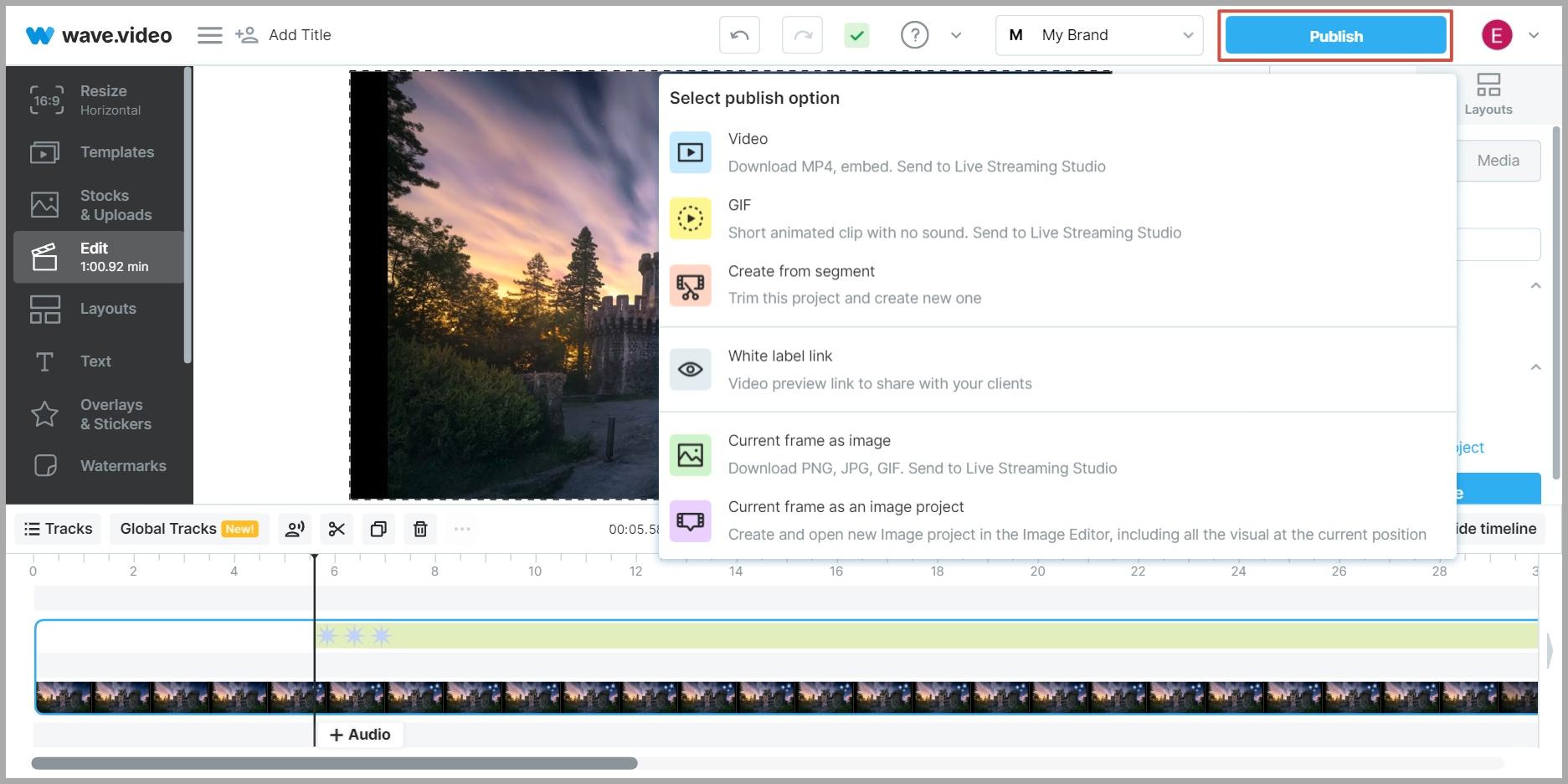The height and width of the screenshot is (784, 1568).
Task: Toggle the Tracks list view
Action: coord(59,529)
